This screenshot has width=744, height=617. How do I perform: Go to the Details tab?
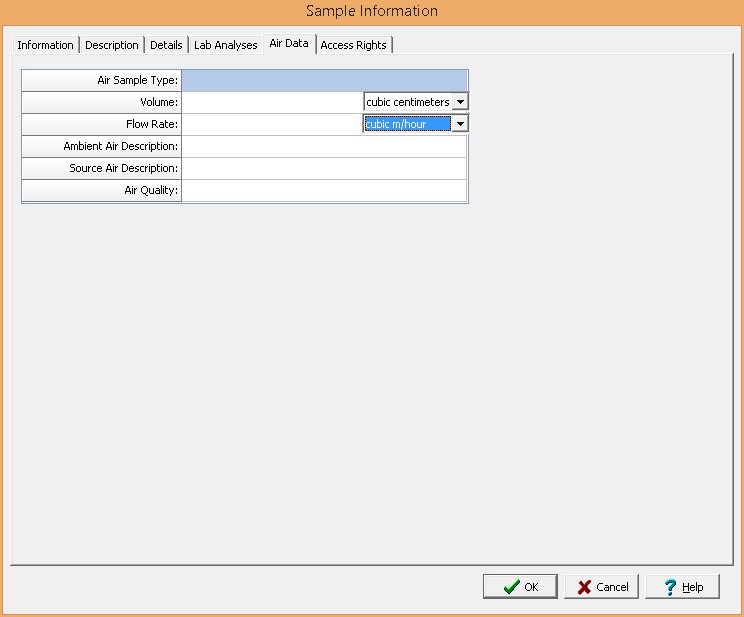(166, 45)
